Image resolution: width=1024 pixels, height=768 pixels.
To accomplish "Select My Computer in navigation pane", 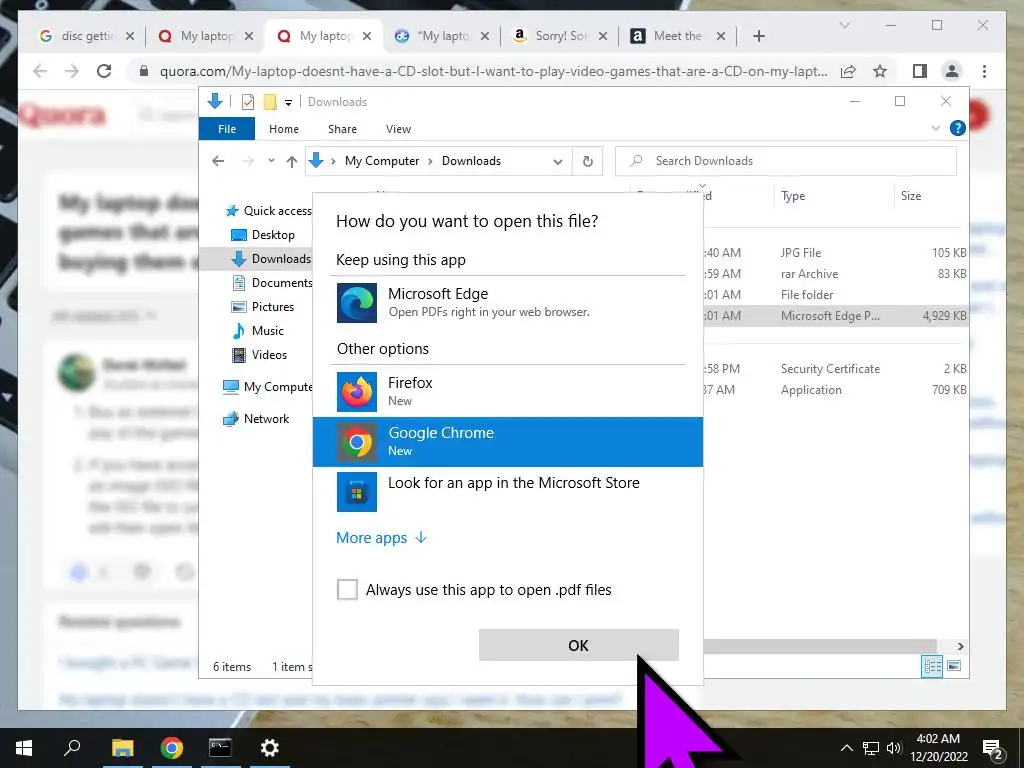I will (268, 387).
